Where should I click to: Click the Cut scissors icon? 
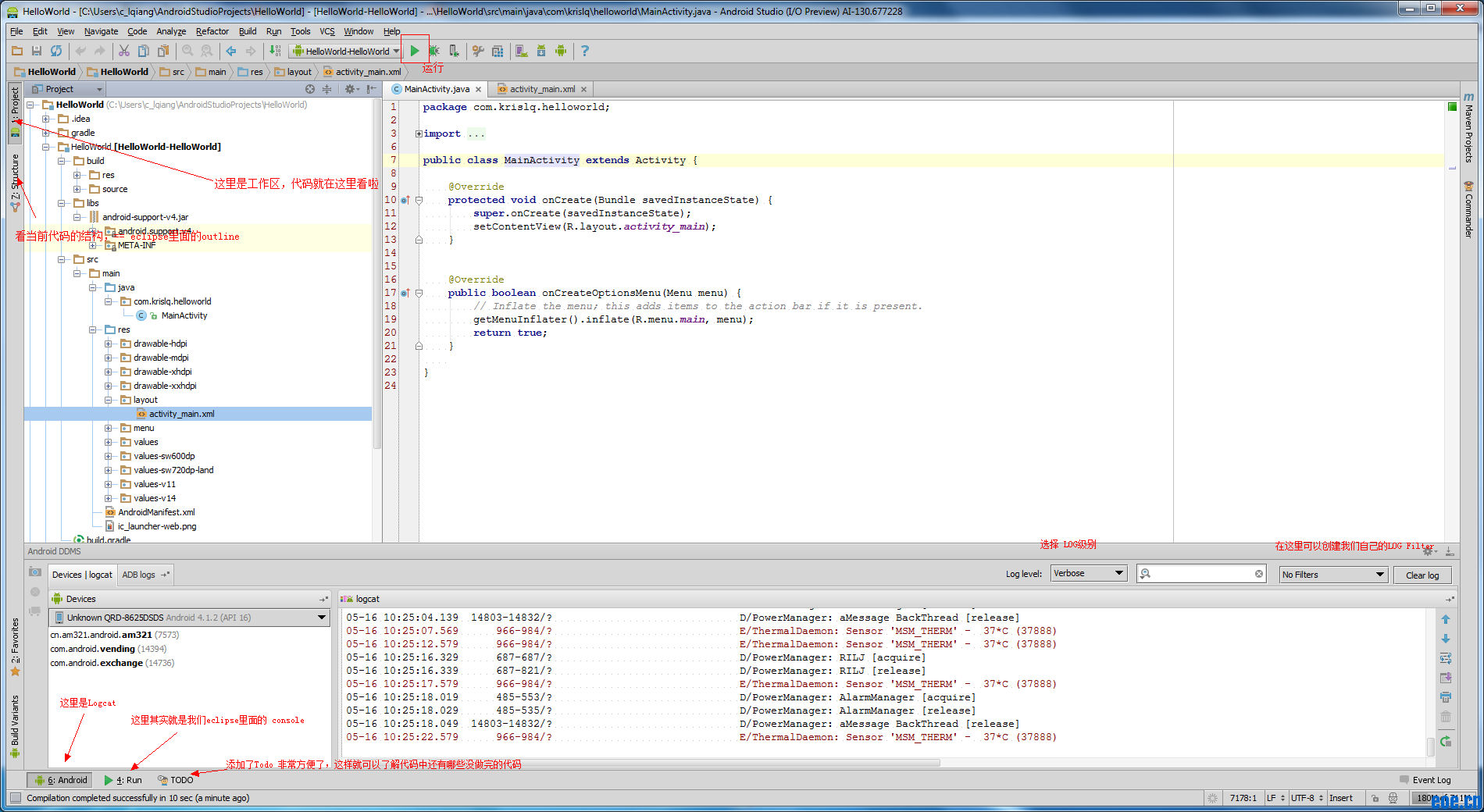[123, 51]
